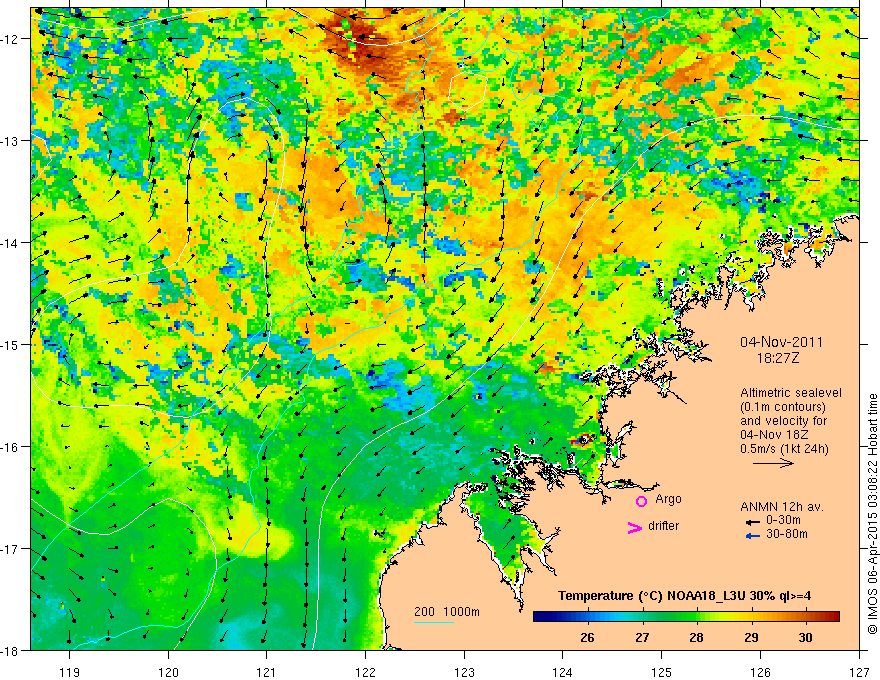Image resolution: width=880 pixels, height=680 pixels.
Task: Click longitude axis label 123
Action: coord(464,672)
